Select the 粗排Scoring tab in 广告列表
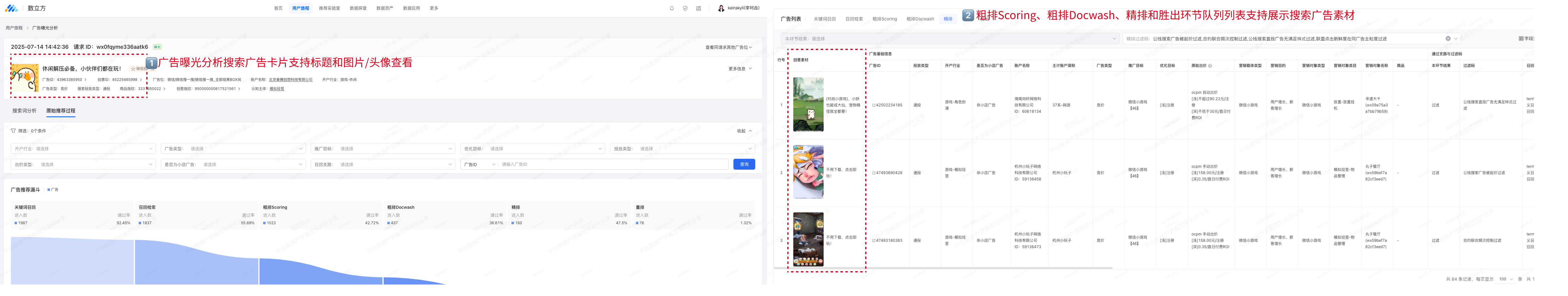Viewport: 1568px width, 296px height. [885, 19]
